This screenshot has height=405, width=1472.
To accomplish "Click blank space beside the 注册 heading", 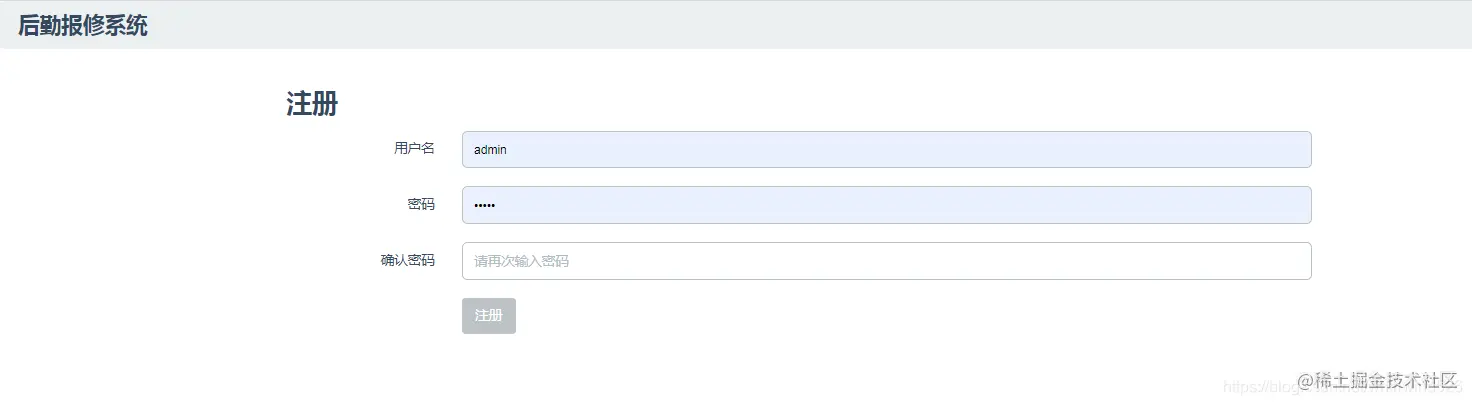I will click(x=800, y=104).
